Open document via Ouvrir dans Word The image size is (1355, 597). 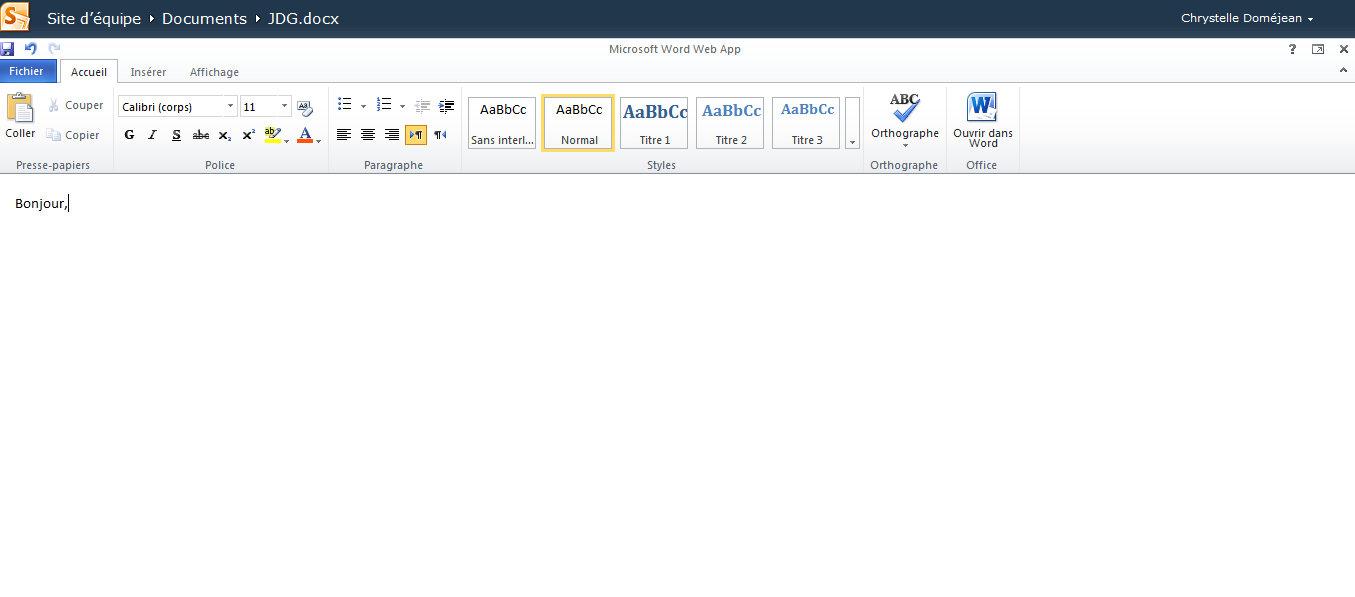(982, 120)
